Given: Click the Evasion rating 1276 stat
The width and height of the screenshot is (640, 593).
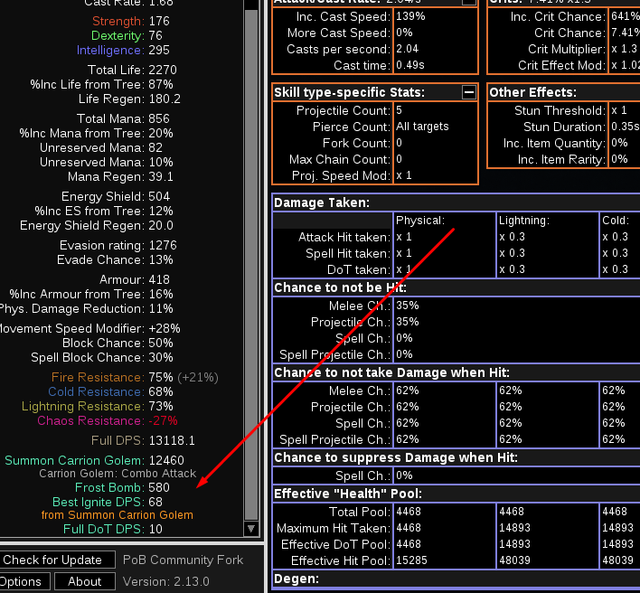Looking at the screenshot, I should pyautogui.click(x=118, y=245).
